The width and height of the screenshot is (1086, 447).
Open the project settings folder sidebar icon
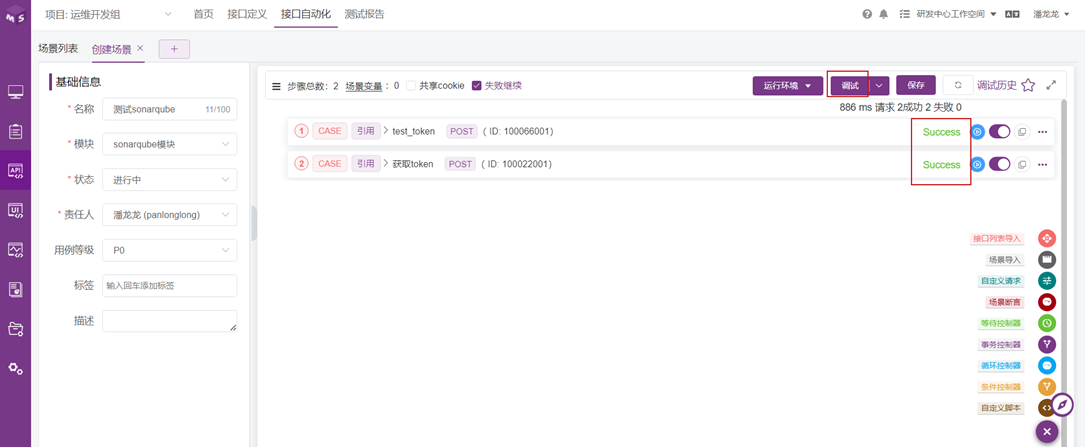click(15, 328)
